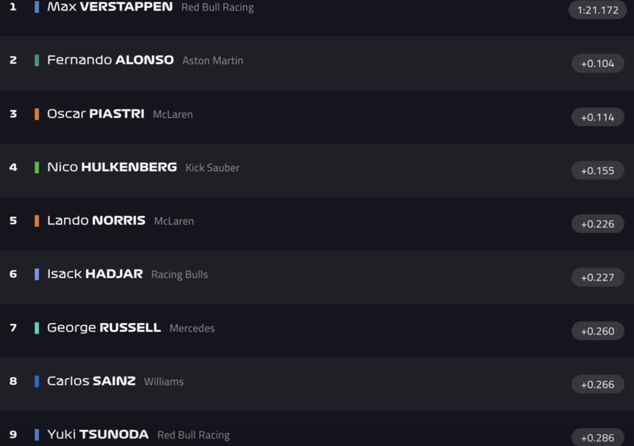The image size is (634, 446).
Task: Click Oscar Piastri's orange team color bar
Action: point(37,114)
